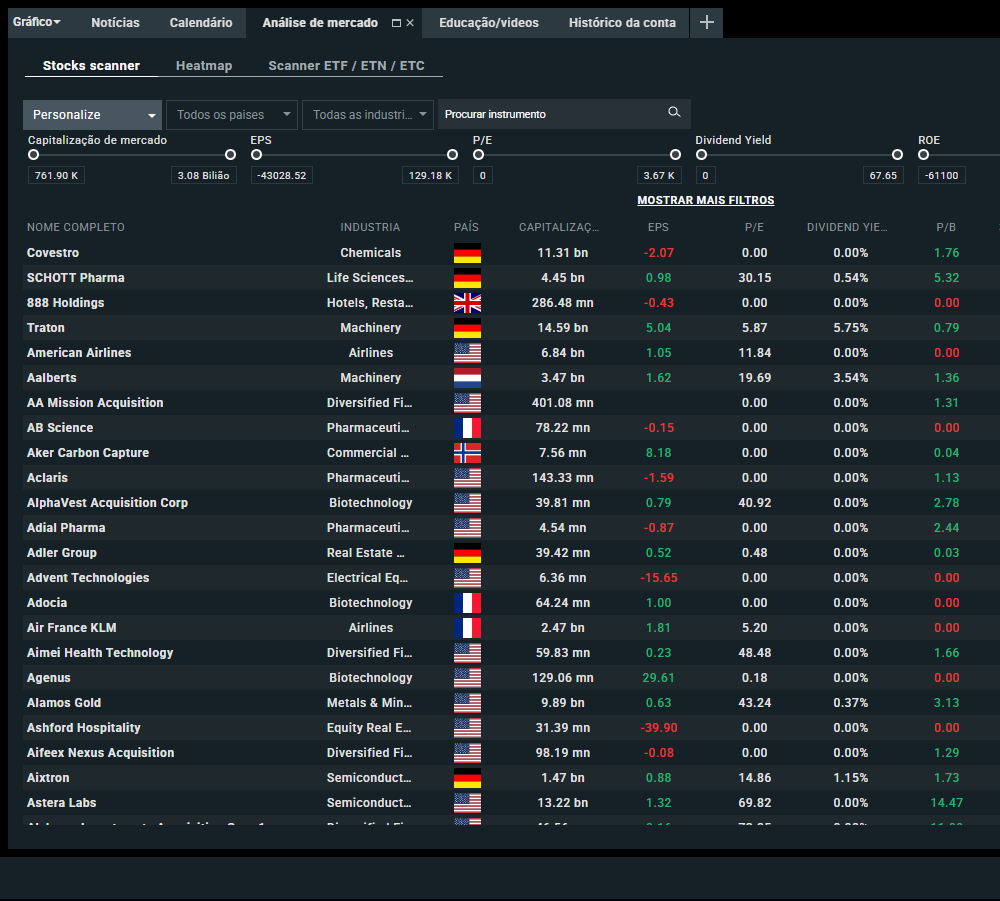Detach the Análise de mercado tab window
The image size is (1000, 901).
[396, 23]
